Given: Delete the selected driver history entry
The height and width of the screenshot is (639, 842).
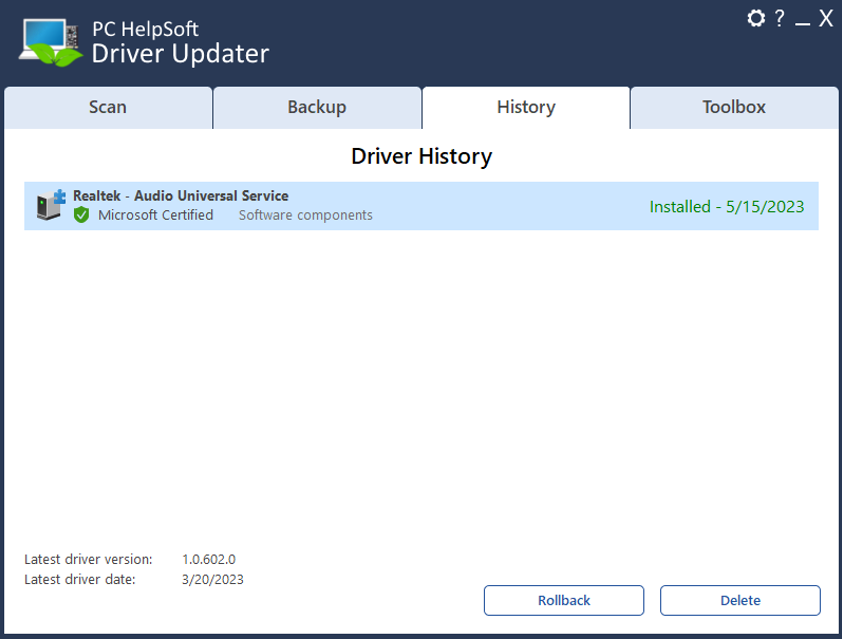Looking at the screenshot, I should pyautogui.click(x=740, y=600).
